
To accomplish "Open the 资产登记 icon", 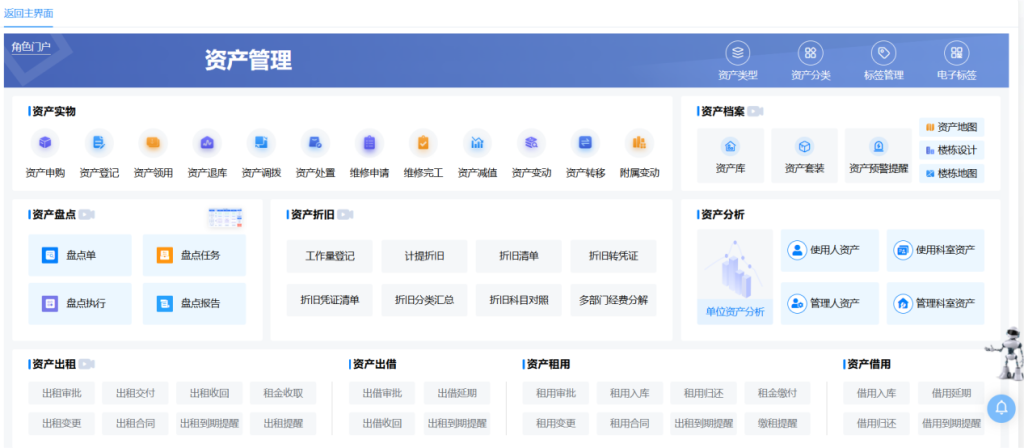I will pyautogui.click(x=99, y=144).
